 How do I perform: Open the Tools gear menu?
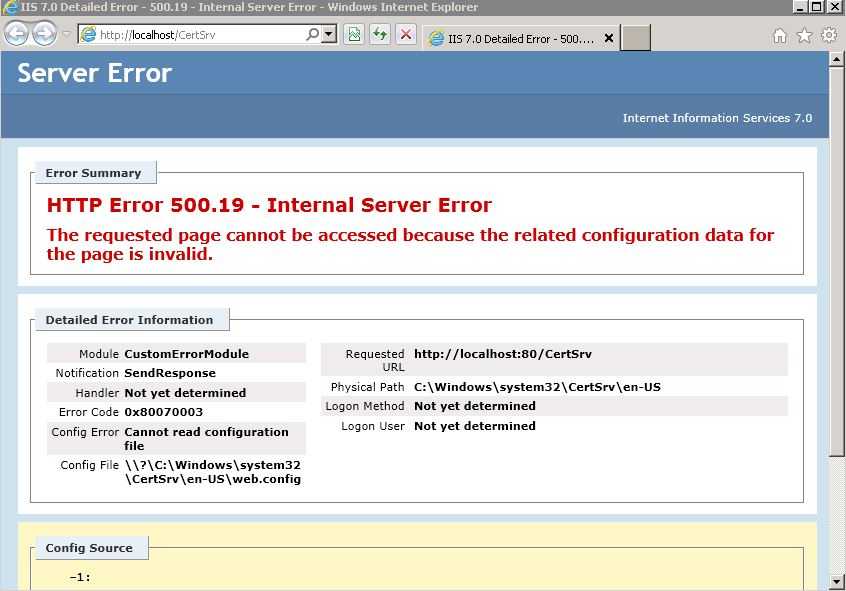[828, 35]
